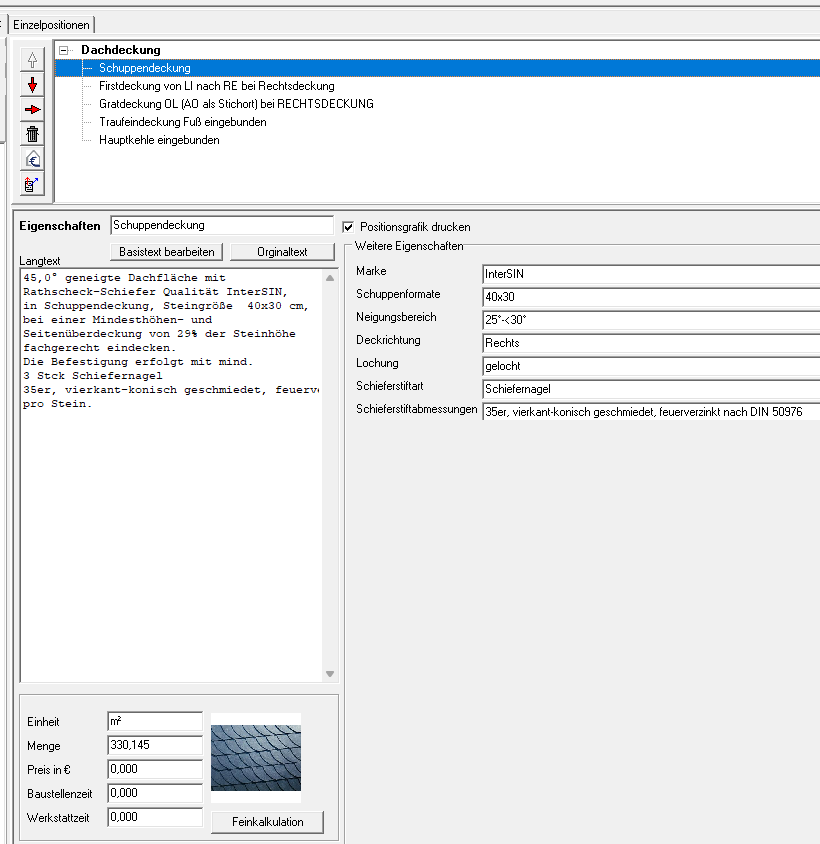Click the slate roof preview thumbnail
The image size is (820, 844).
click(x=255, y=757)
